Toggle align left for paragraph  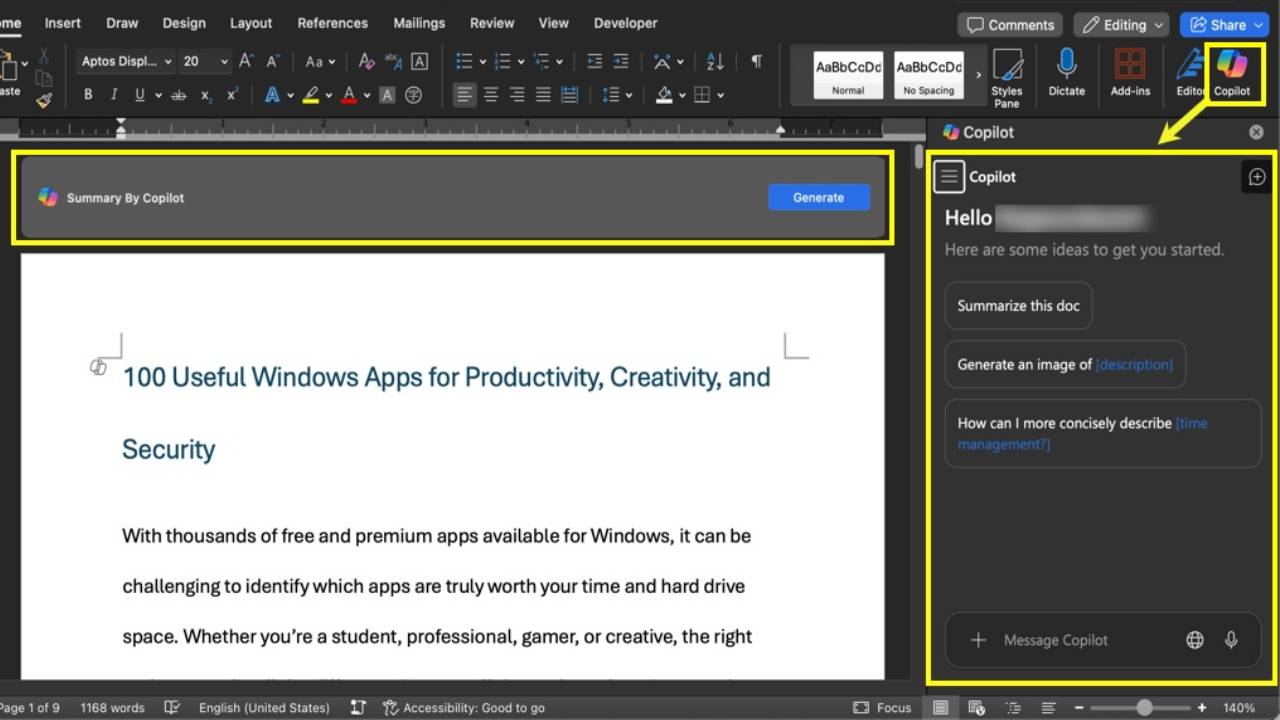pos(464,95)
